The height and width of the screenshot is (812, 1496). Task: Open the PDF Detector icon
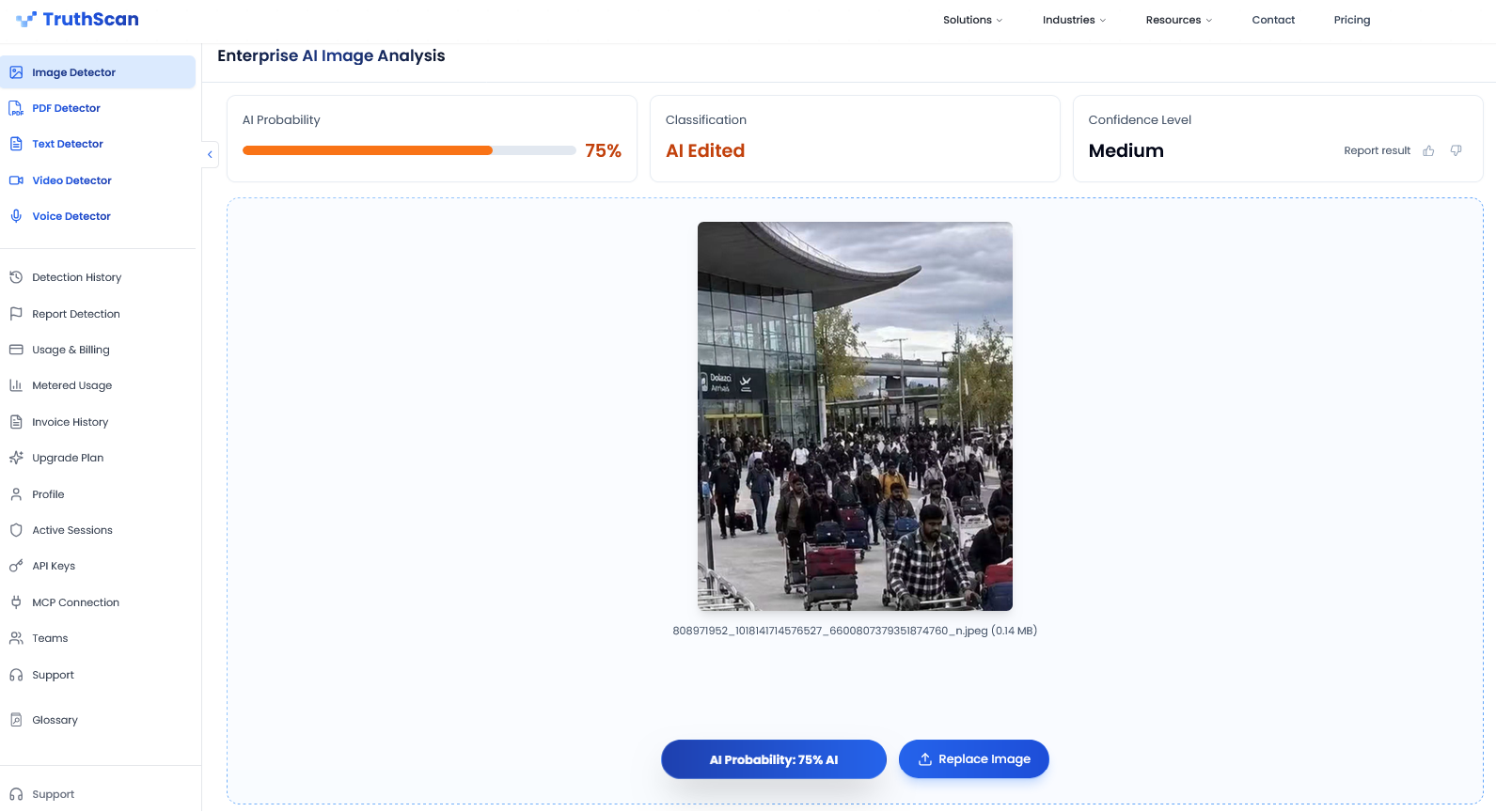[x=16, y=108]
